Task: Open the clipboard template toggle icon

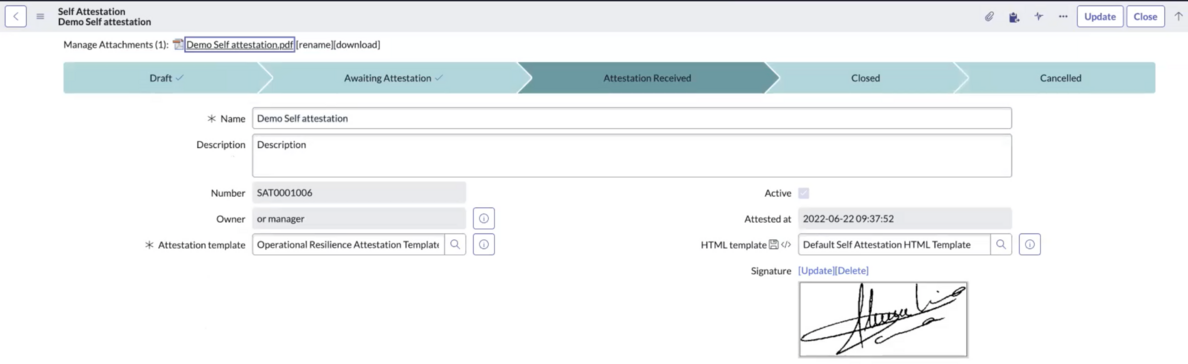Action: 1014,17
